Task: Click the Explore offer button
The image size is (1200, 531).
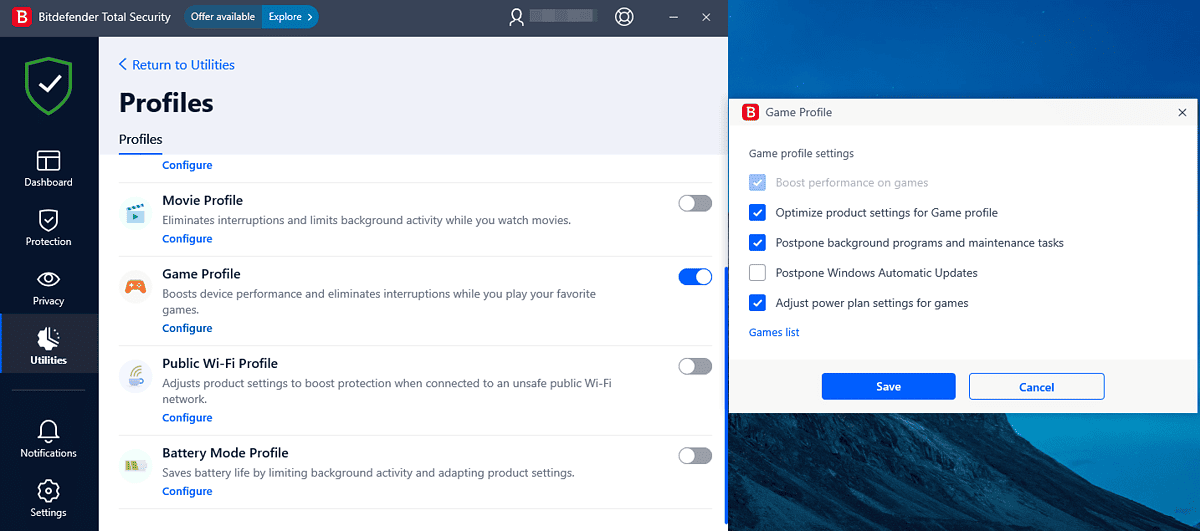Action: pos(290,17)
